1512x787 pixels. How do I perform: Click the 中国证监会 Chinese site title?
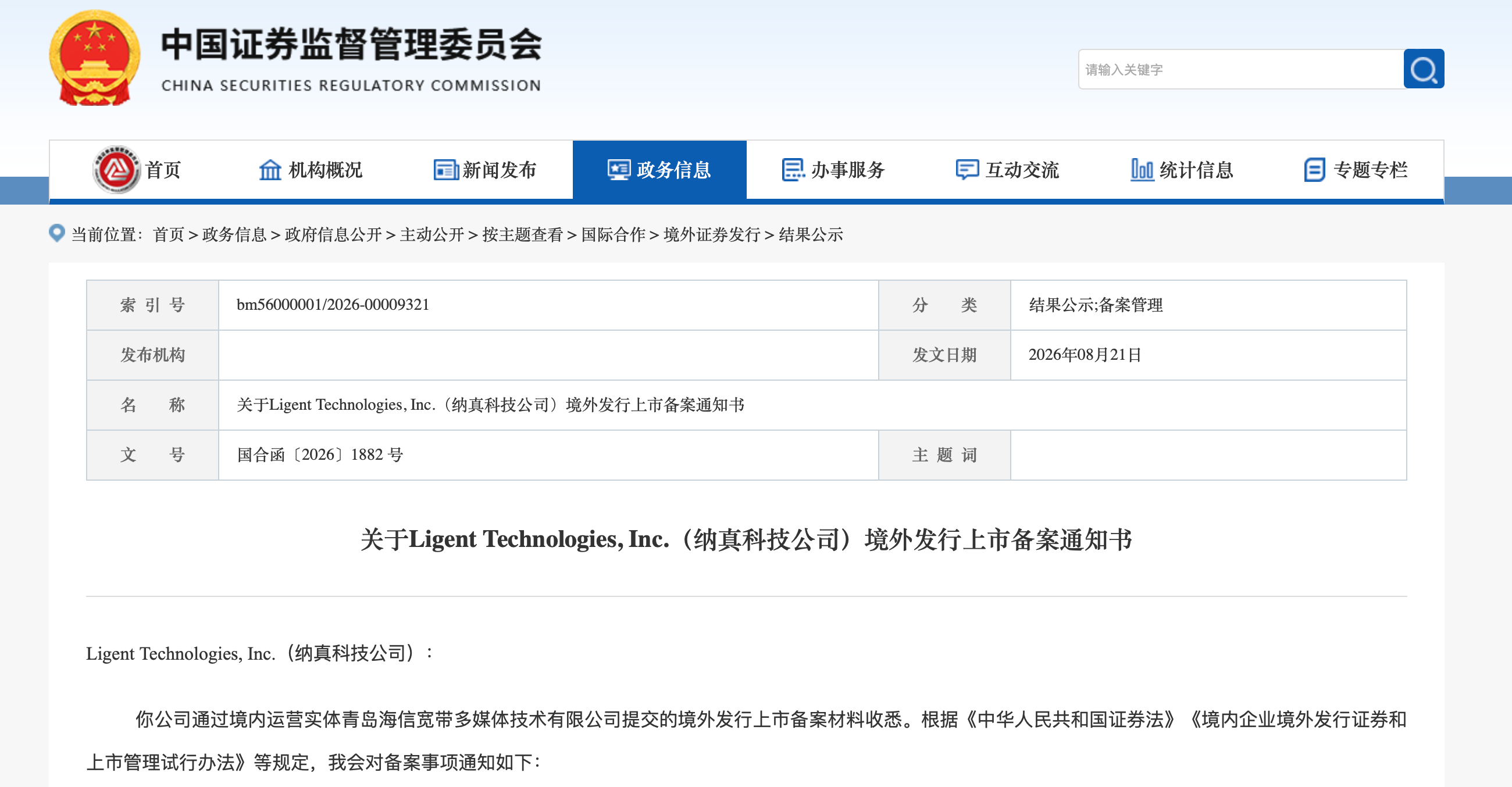[351, 44]
